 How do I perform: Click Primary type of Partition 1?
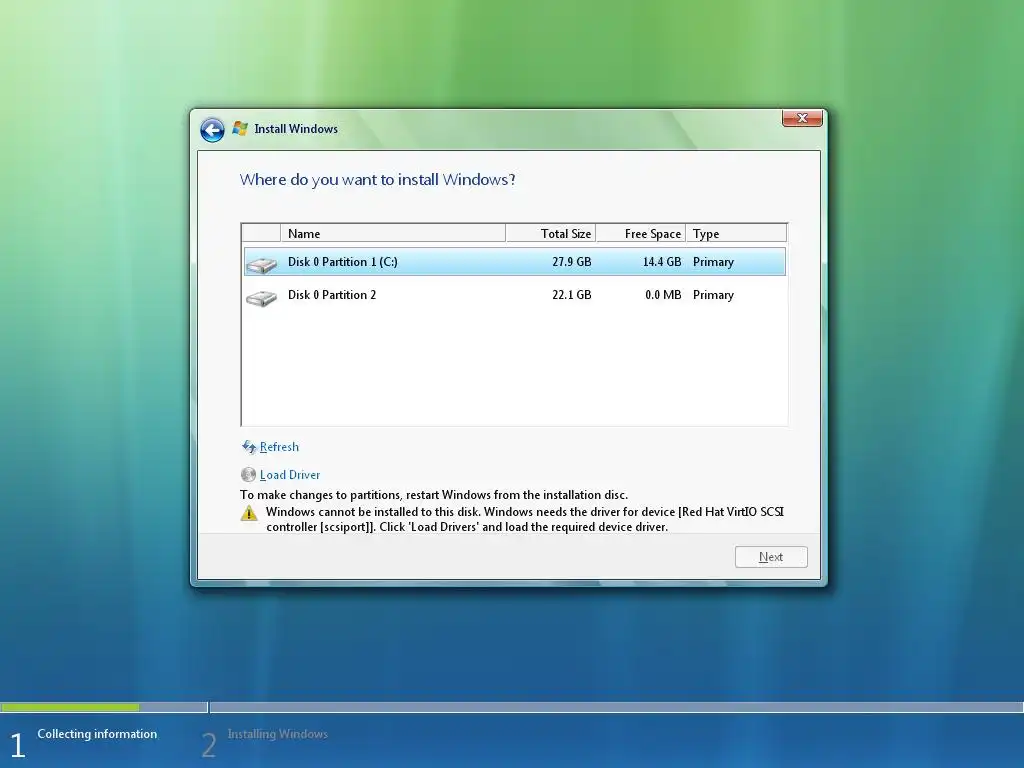(x=713, y=262)
